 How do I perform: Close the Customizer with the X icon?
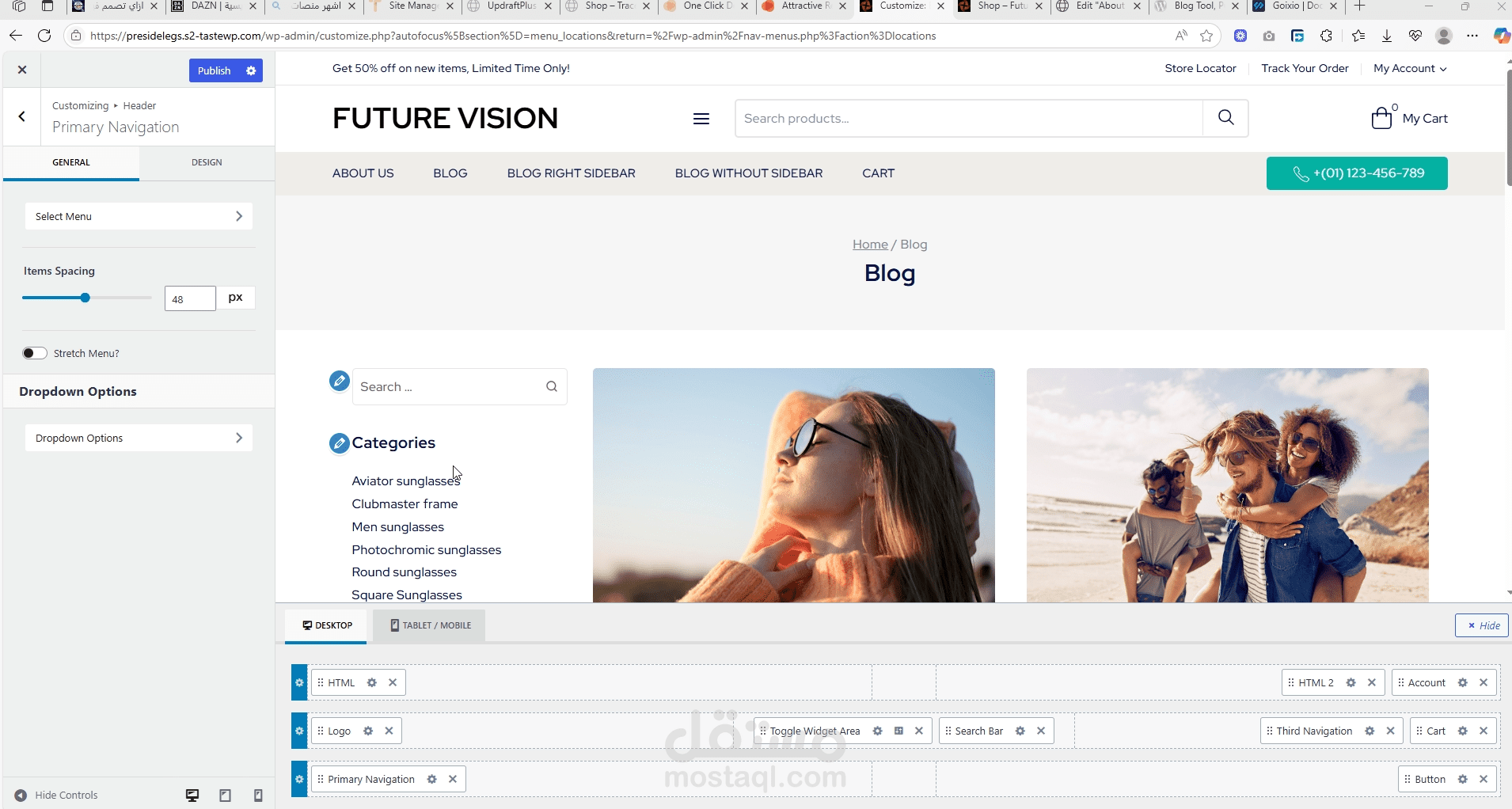click(x=22, y=70)
